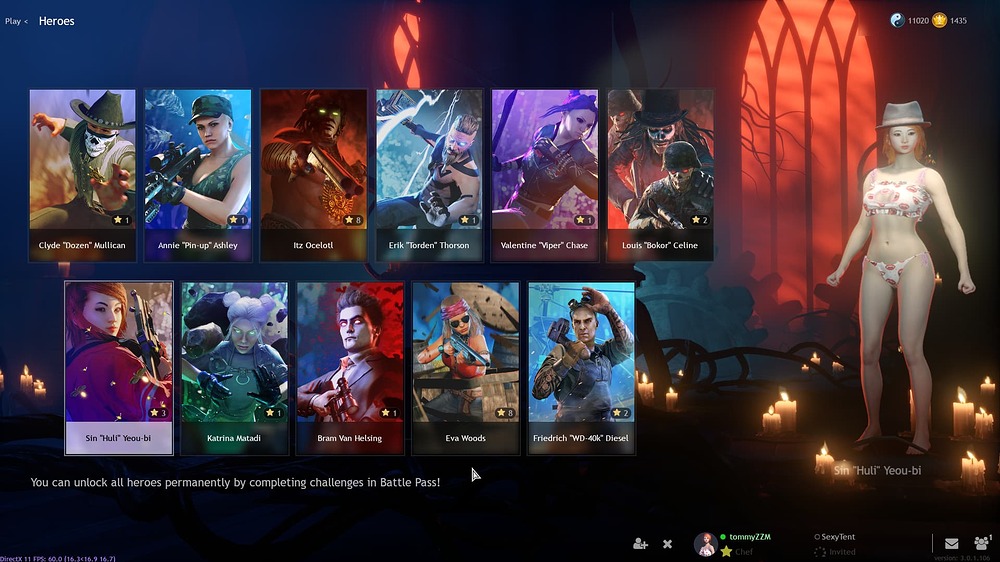Open the friends group icon
The image size is (1000, 562).
click(982, 543)
